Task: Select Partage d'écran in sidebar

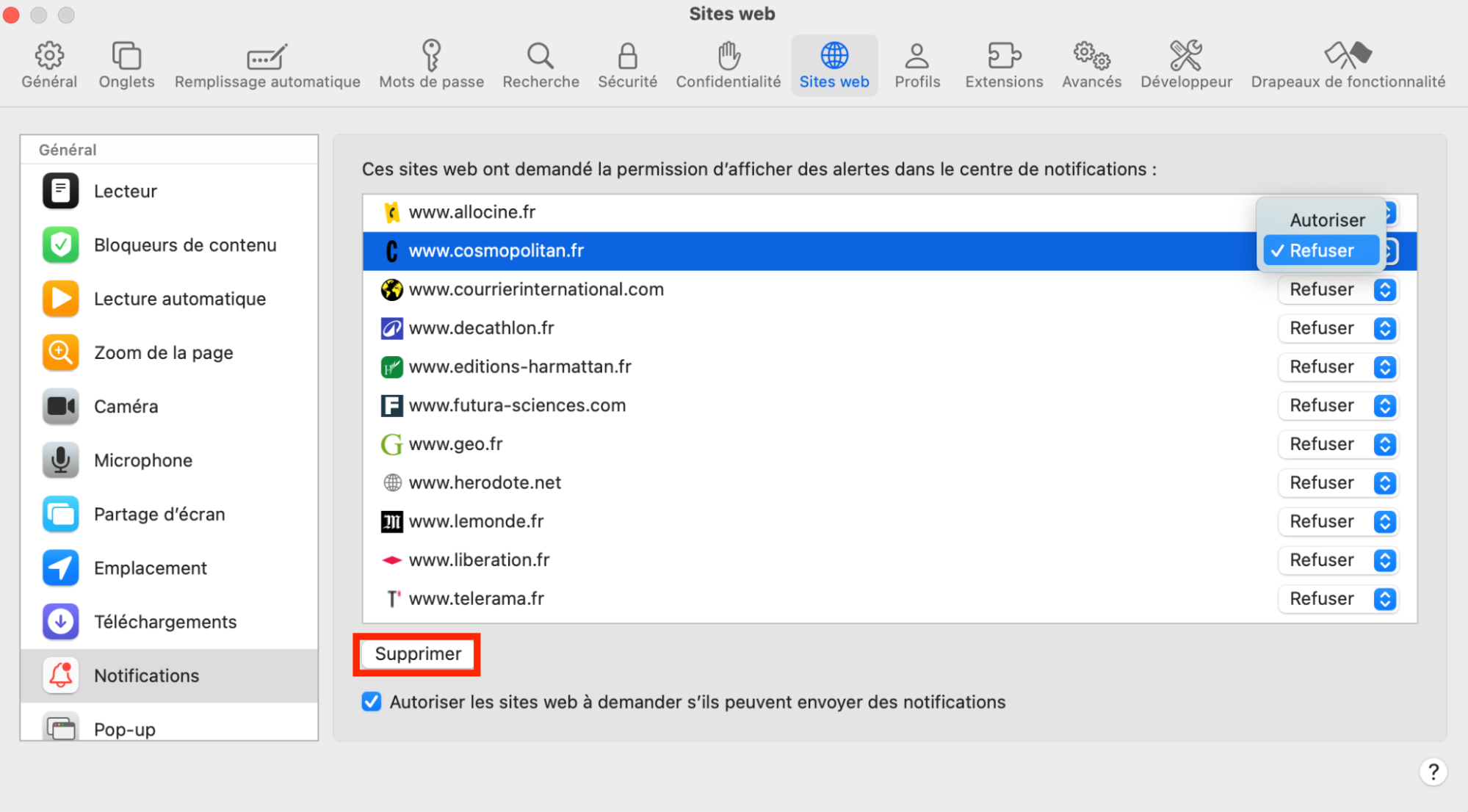Action: click(170, 514)
